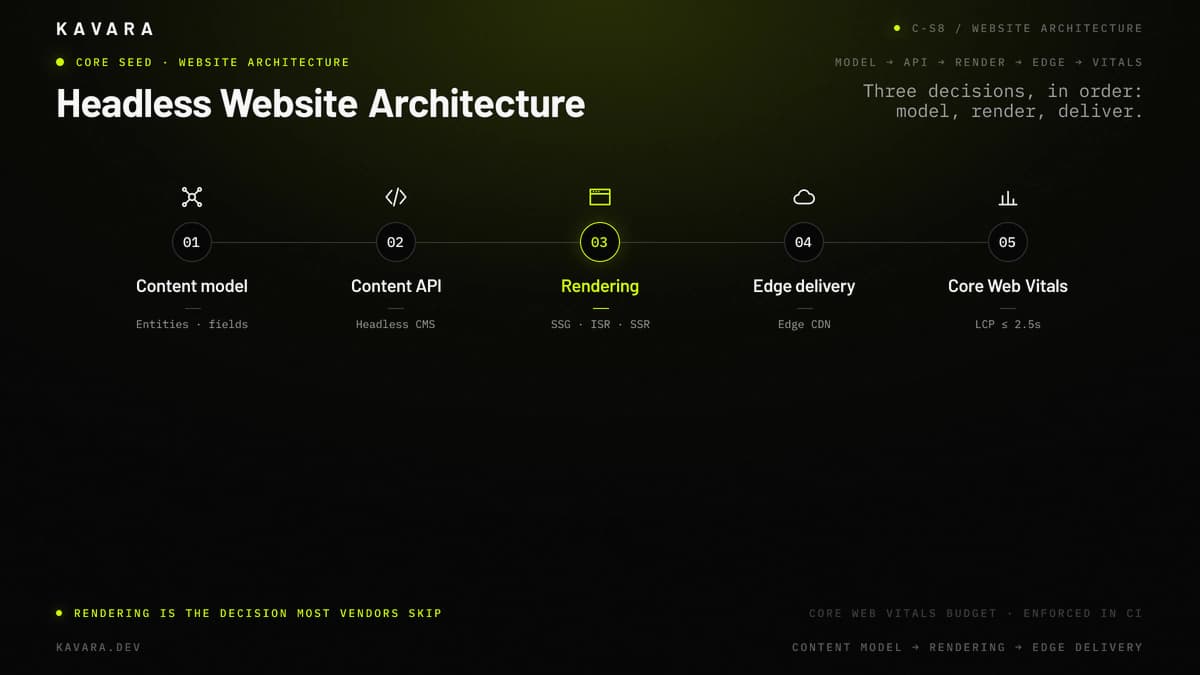
Task: Select step marker 05
Action: [1008, 242]
